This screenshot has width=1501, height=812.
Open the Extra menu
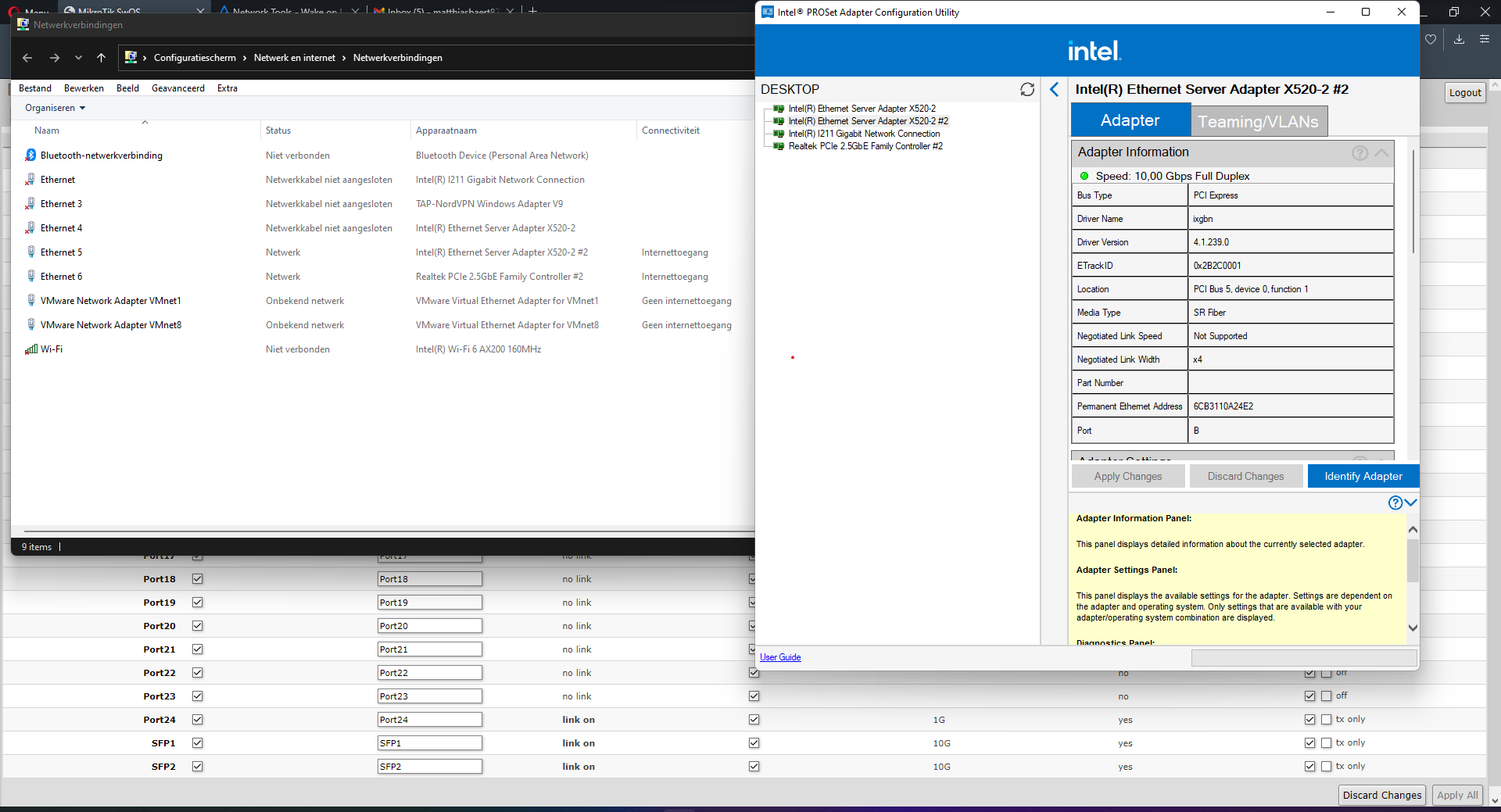point(227,88)
